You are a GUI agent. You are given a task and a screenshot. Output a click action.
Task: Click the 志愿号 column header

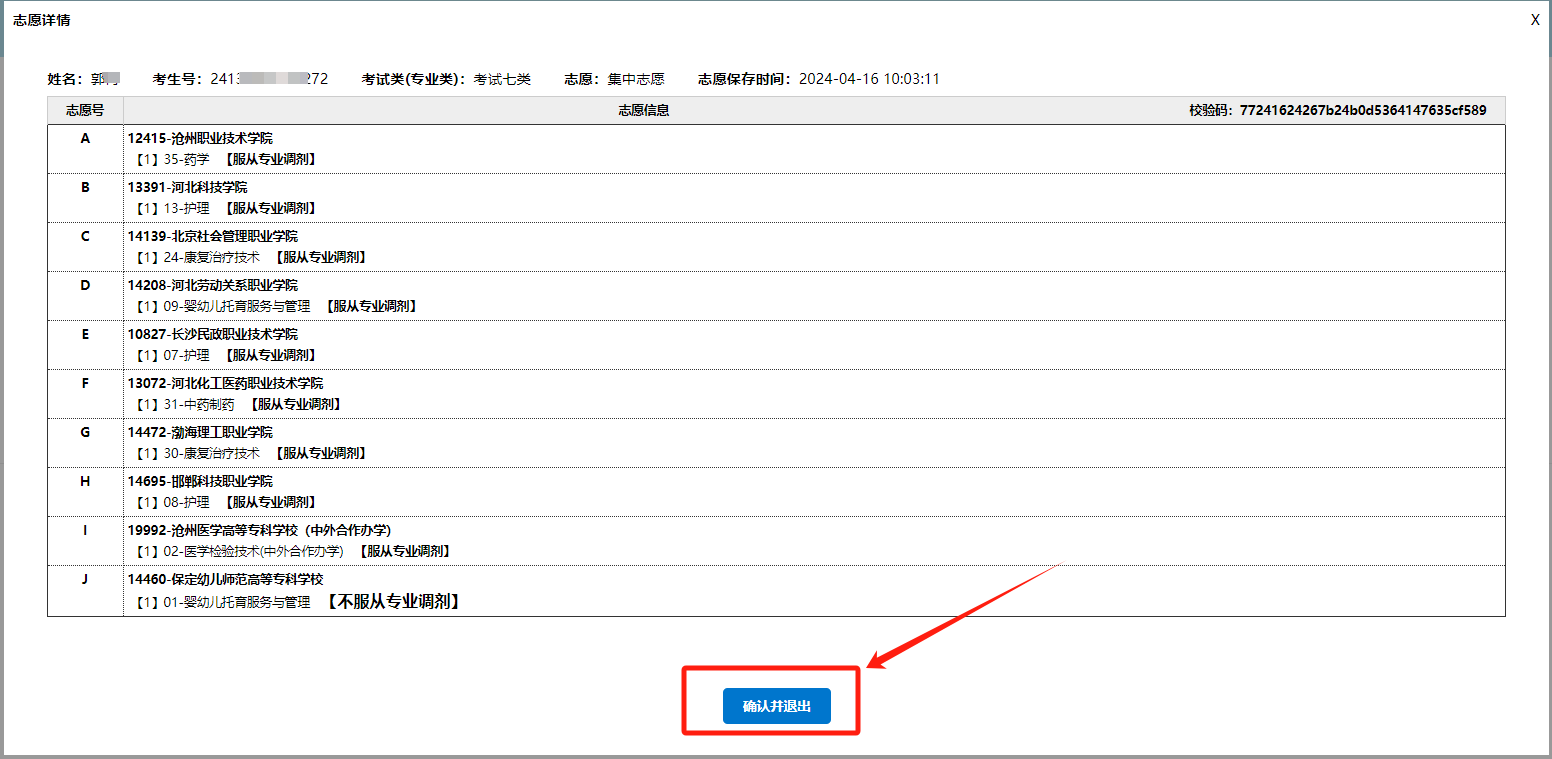(x=85, y=110)
